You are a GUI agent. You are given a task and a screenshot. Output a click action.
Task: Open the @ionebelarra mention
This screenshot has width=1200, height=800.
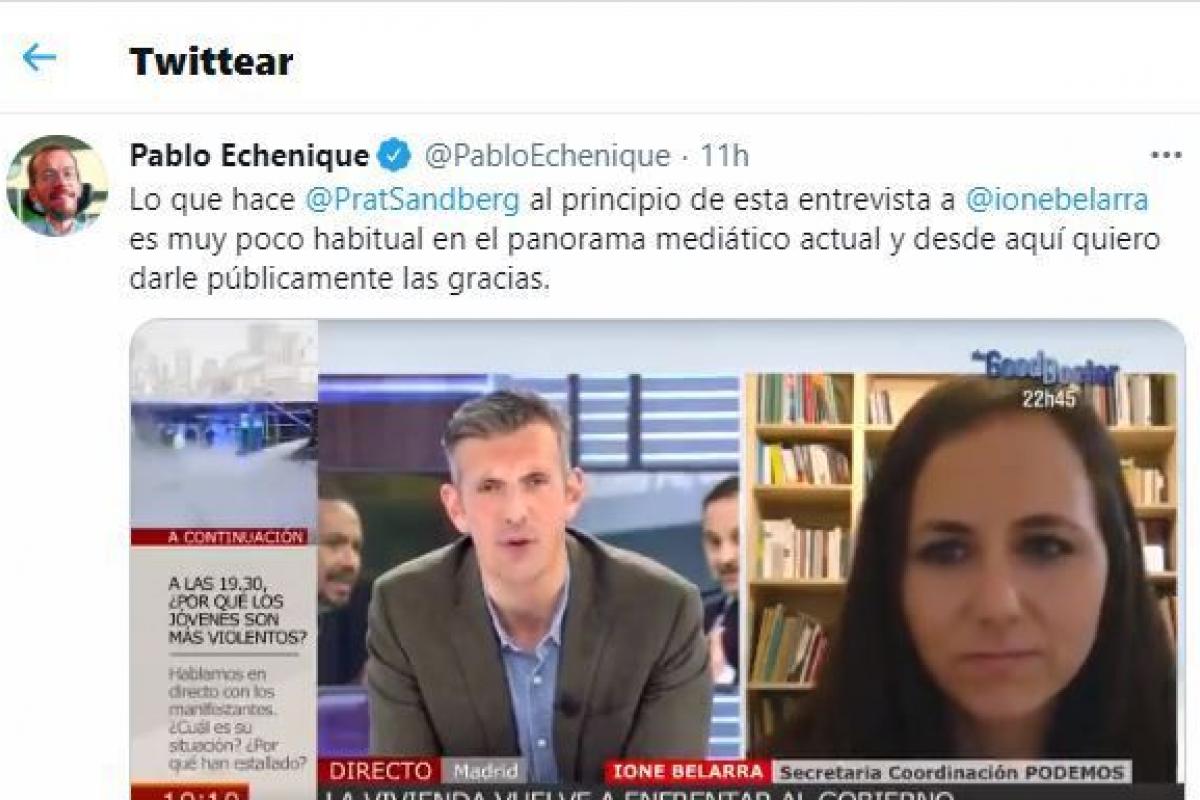tap(1056, 199)
